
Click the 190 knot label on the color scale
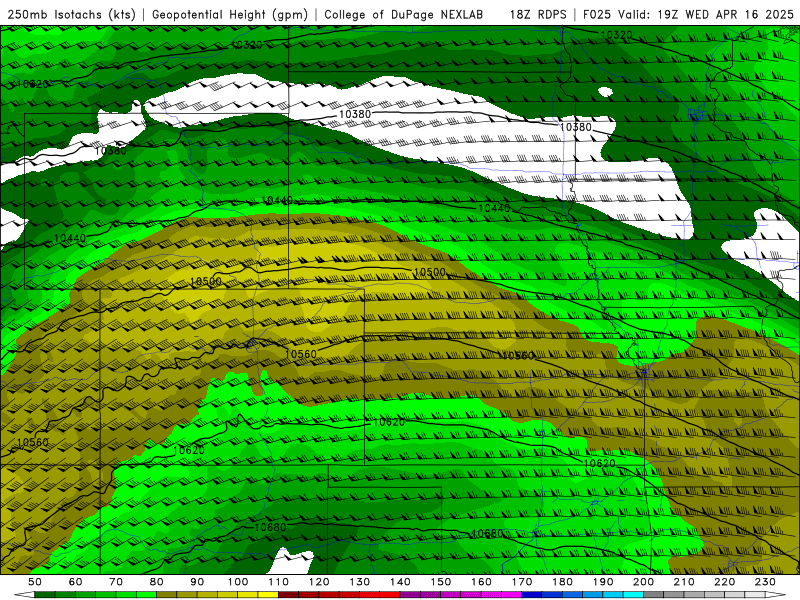tap(603, 582)
